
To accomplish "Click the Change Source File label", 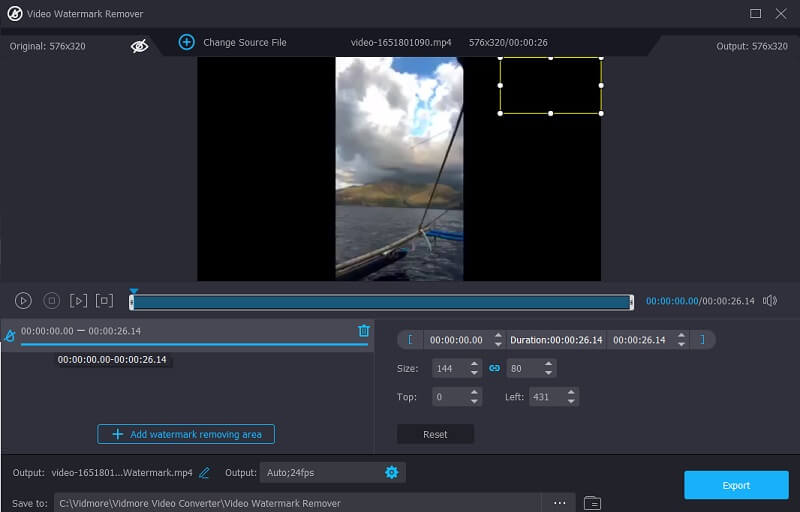I will (x=245, y=42).
